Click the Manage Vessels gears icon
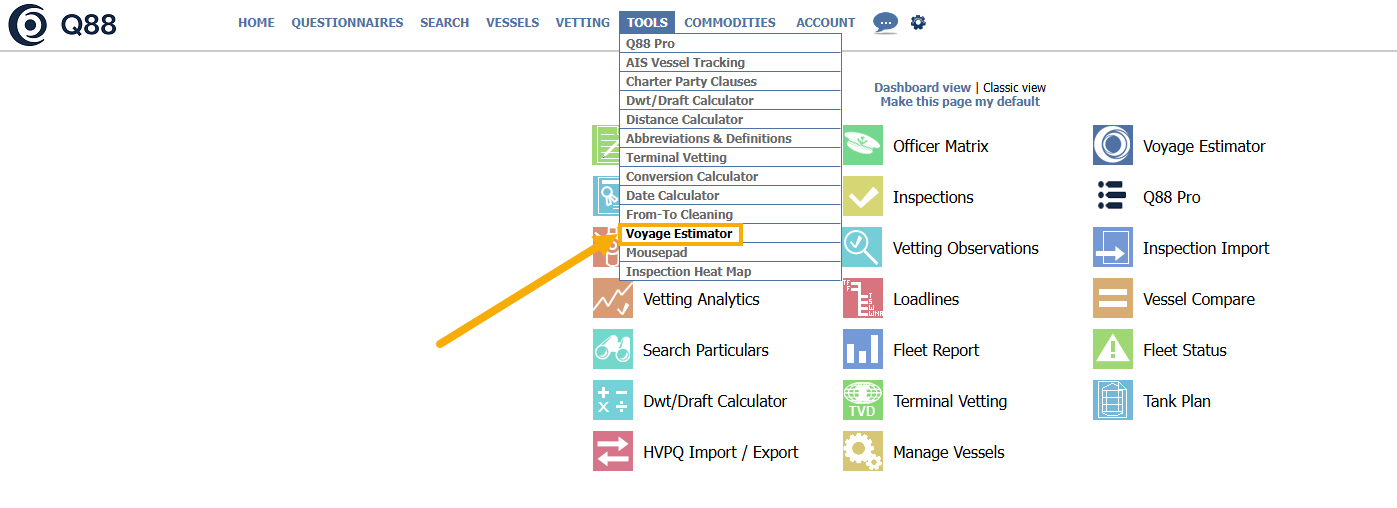Viewport: 1397px width, 508px height. pos(862,452)
